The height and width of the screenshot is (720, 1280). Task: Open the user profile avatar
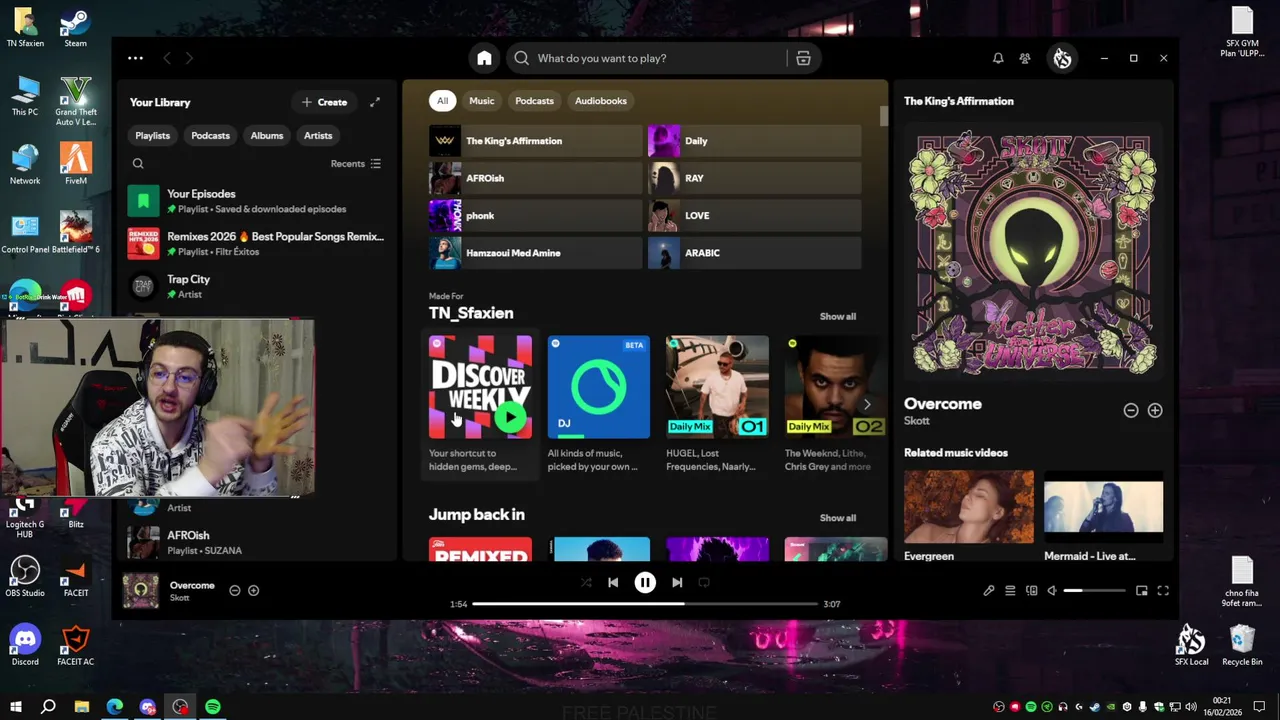[1062, 58]
